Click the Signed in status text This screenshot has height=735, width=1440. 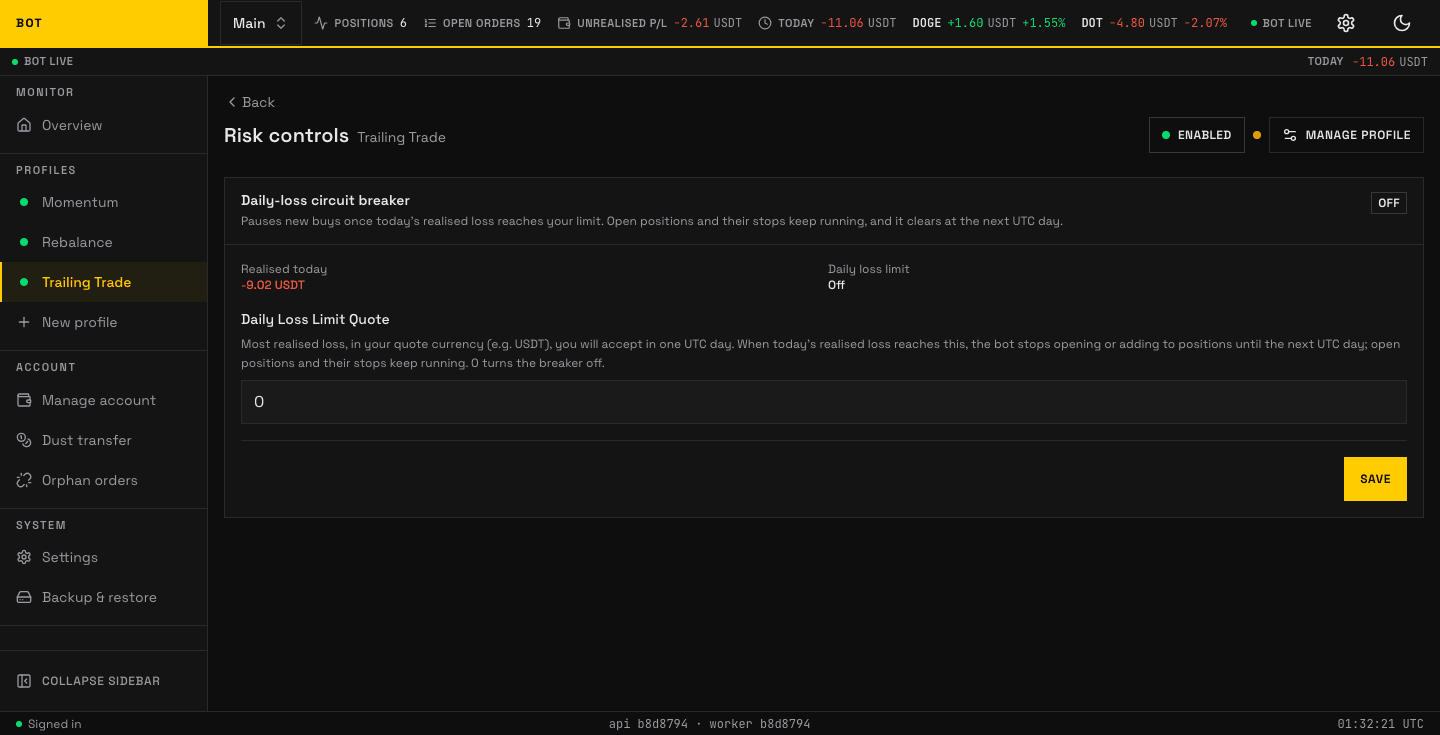pyautogui.click(x=54, y=724)
